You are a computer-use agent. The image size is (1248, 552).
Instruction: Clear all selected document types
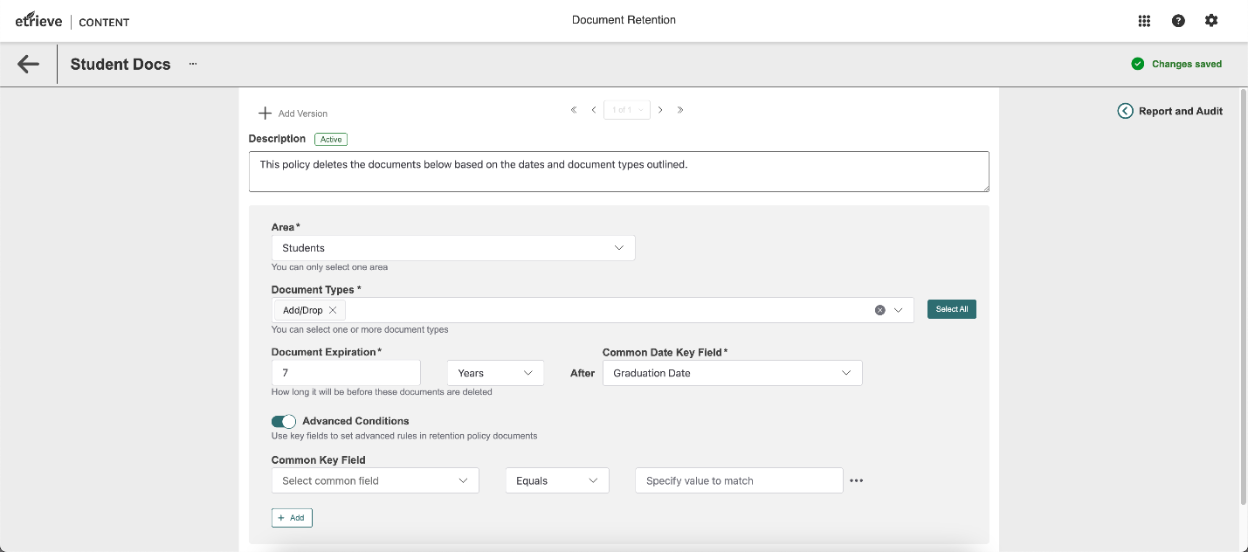880,310
